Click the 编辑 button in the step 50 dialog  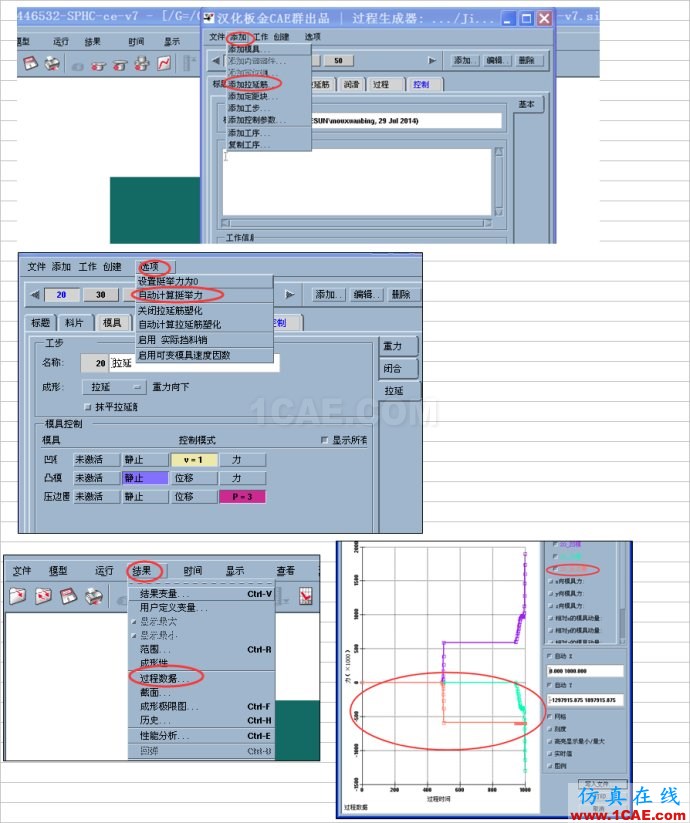tap(495, 60)
